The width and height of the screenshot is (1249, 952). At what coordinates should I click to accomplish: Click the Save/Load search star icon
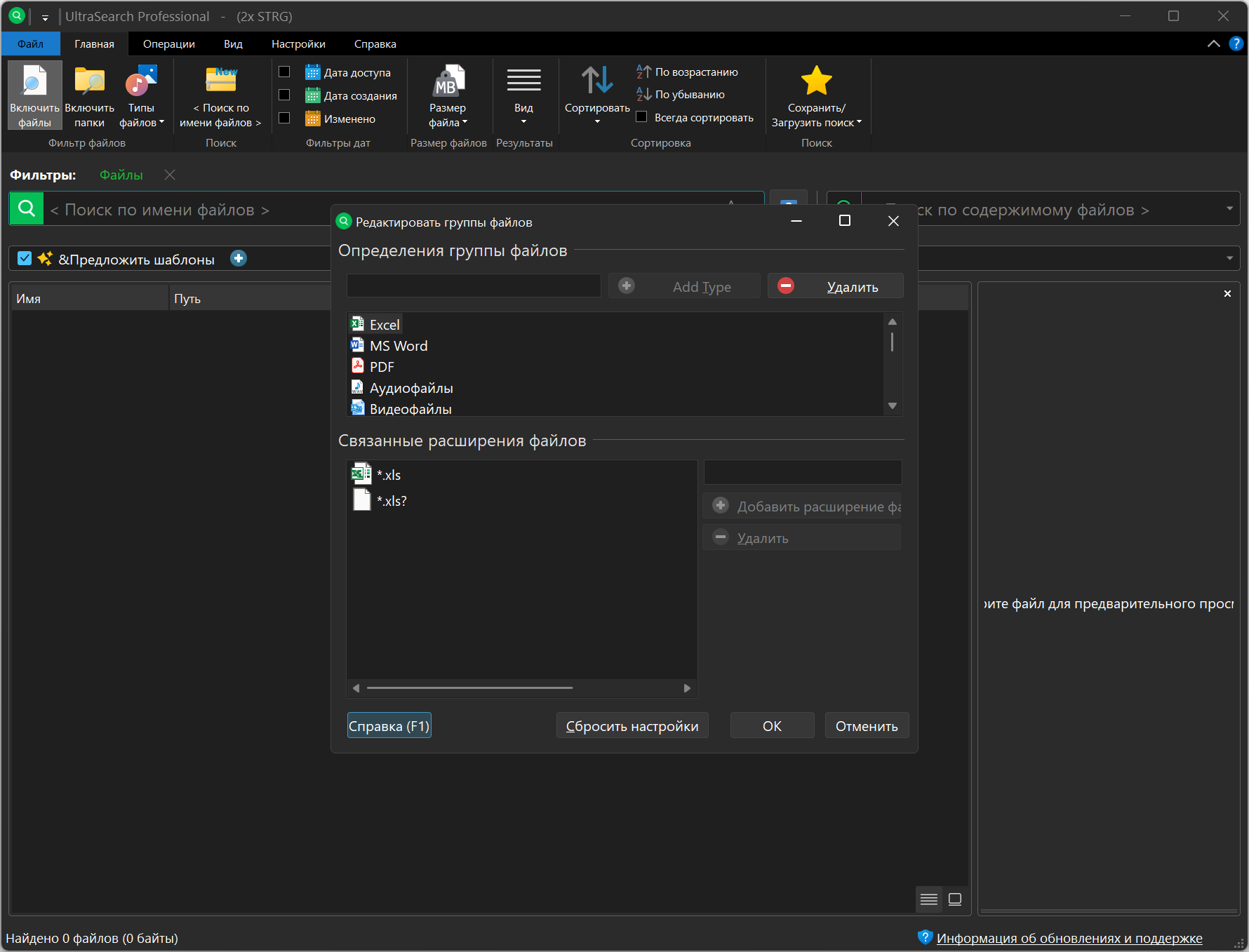(x=816, y=81)
